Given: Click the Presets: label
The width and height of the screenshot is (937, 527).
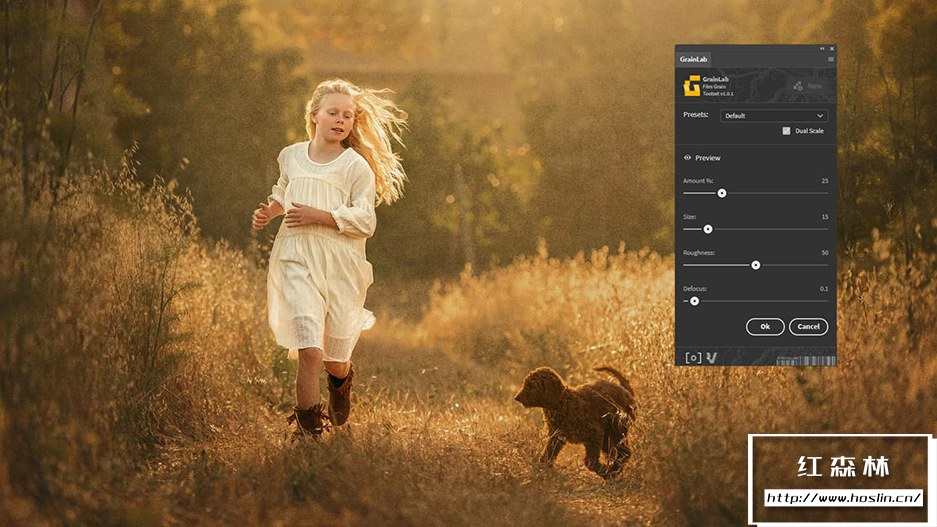Looking at the screenshot, I should click(696, 114).
